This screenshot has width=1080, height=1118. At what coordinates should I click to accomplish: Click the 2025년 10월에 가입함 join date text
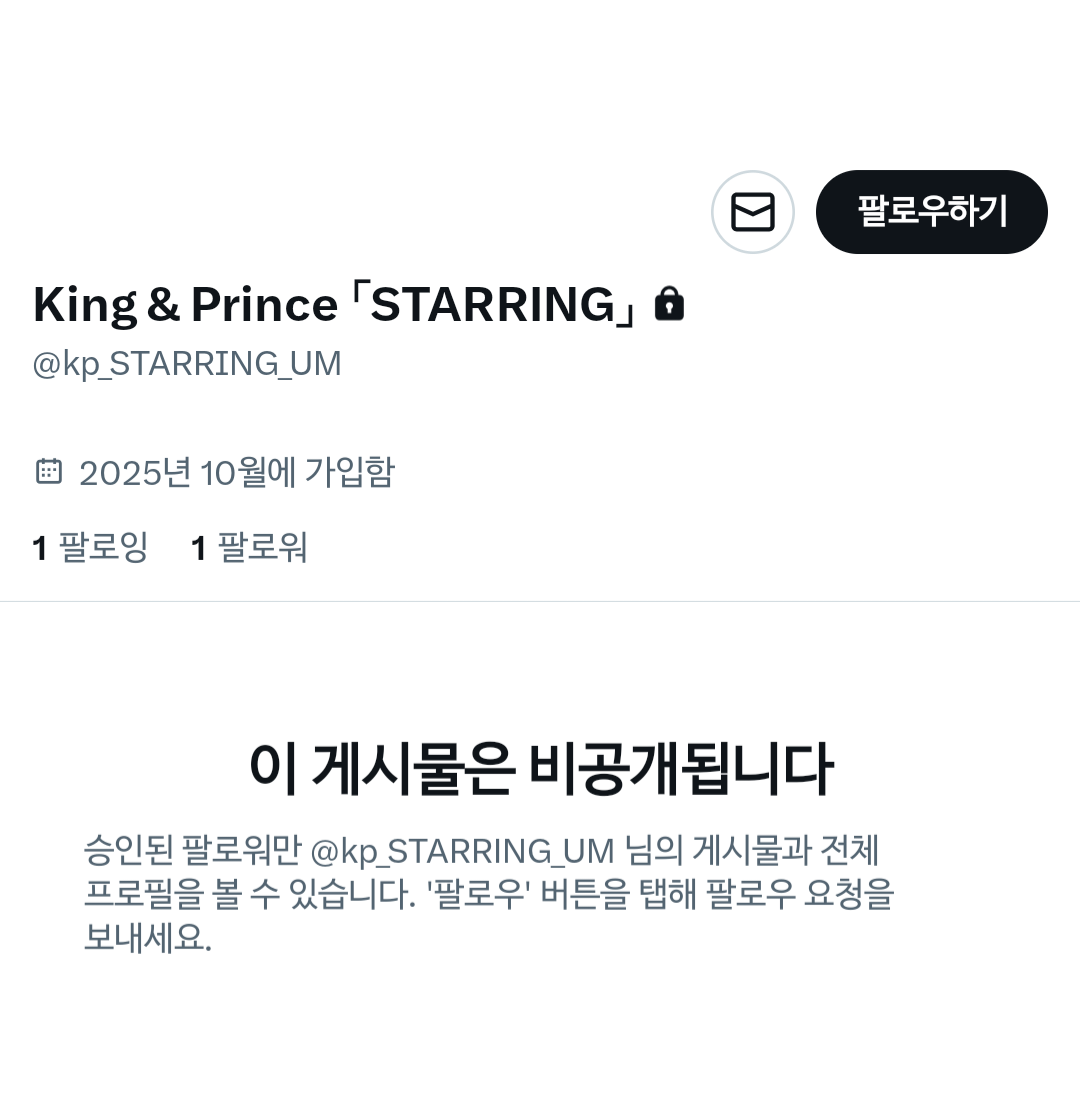[x=237, y=472]
